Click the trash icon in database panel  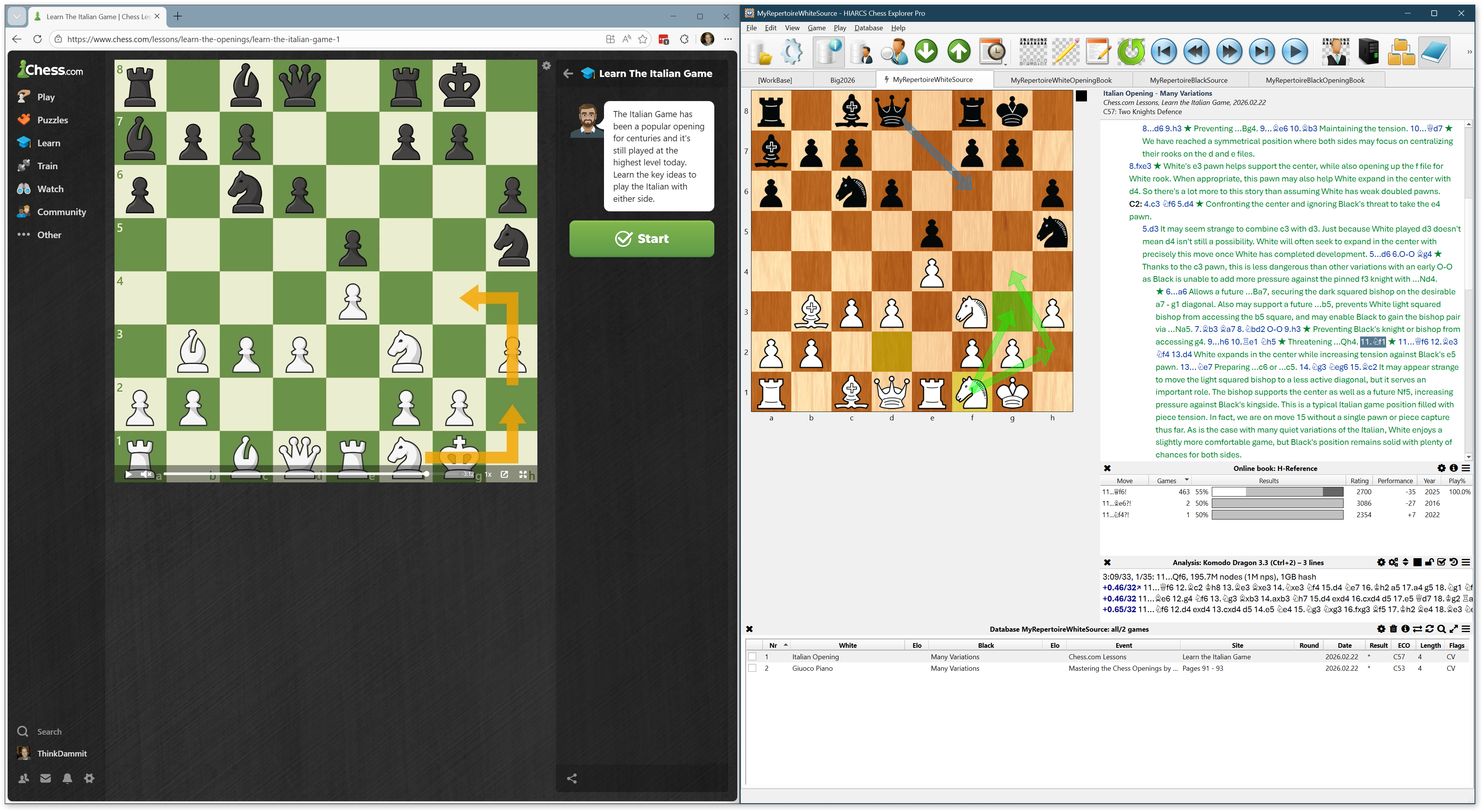pyautogui.click(x=1393, y=629)
